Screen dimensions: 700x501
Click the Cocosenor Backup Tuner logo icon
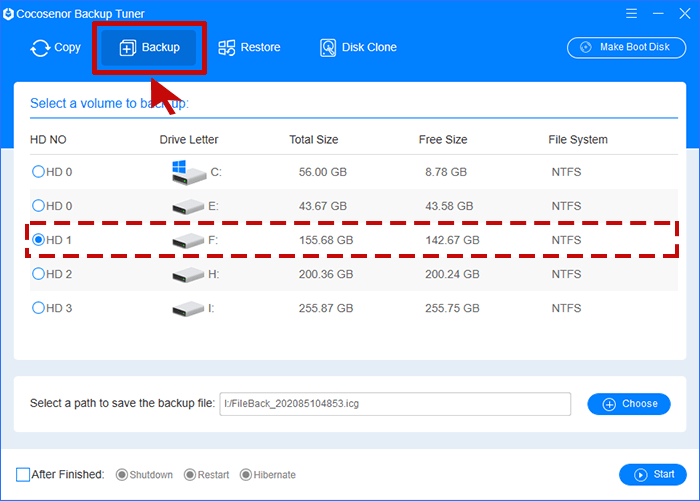8,14
